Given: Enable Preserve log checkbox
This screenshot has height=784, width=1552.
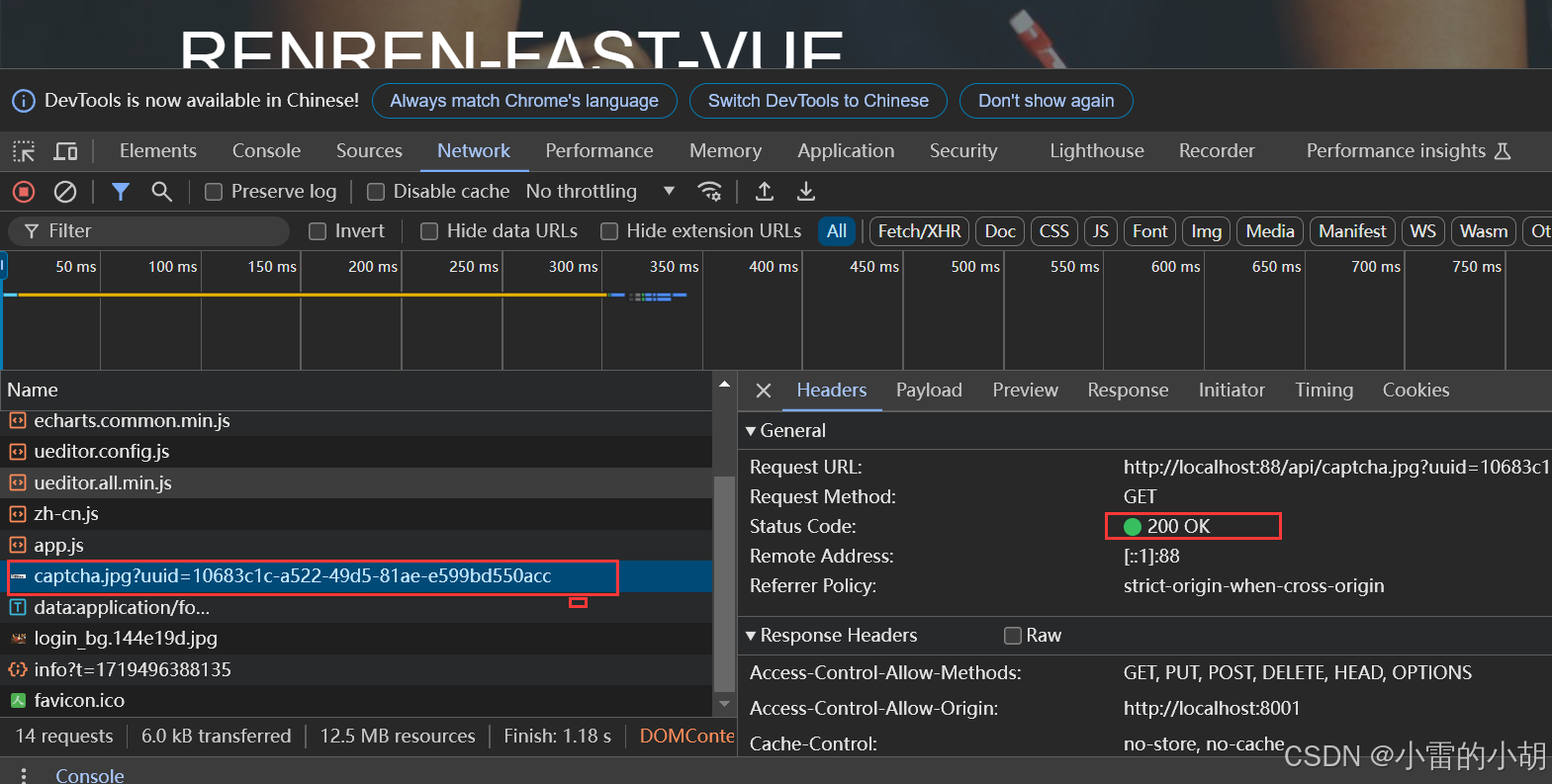Looking at the screenshot, I should tap(214, 192).
